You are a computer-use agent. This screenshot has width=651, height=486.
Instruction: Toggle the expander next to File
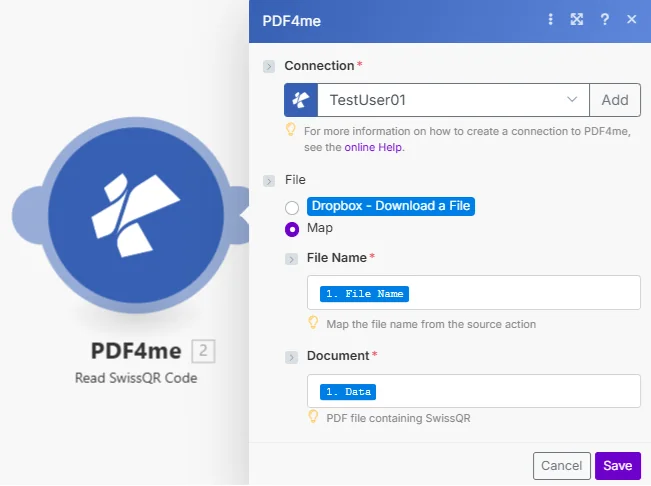(269, 181)
